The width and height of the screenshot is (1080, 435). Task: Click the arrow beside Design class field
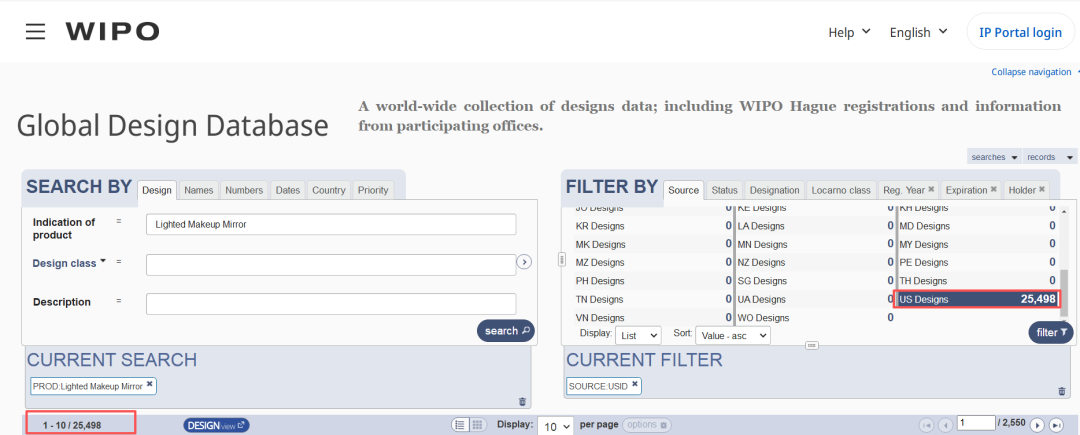click(523, 262)
